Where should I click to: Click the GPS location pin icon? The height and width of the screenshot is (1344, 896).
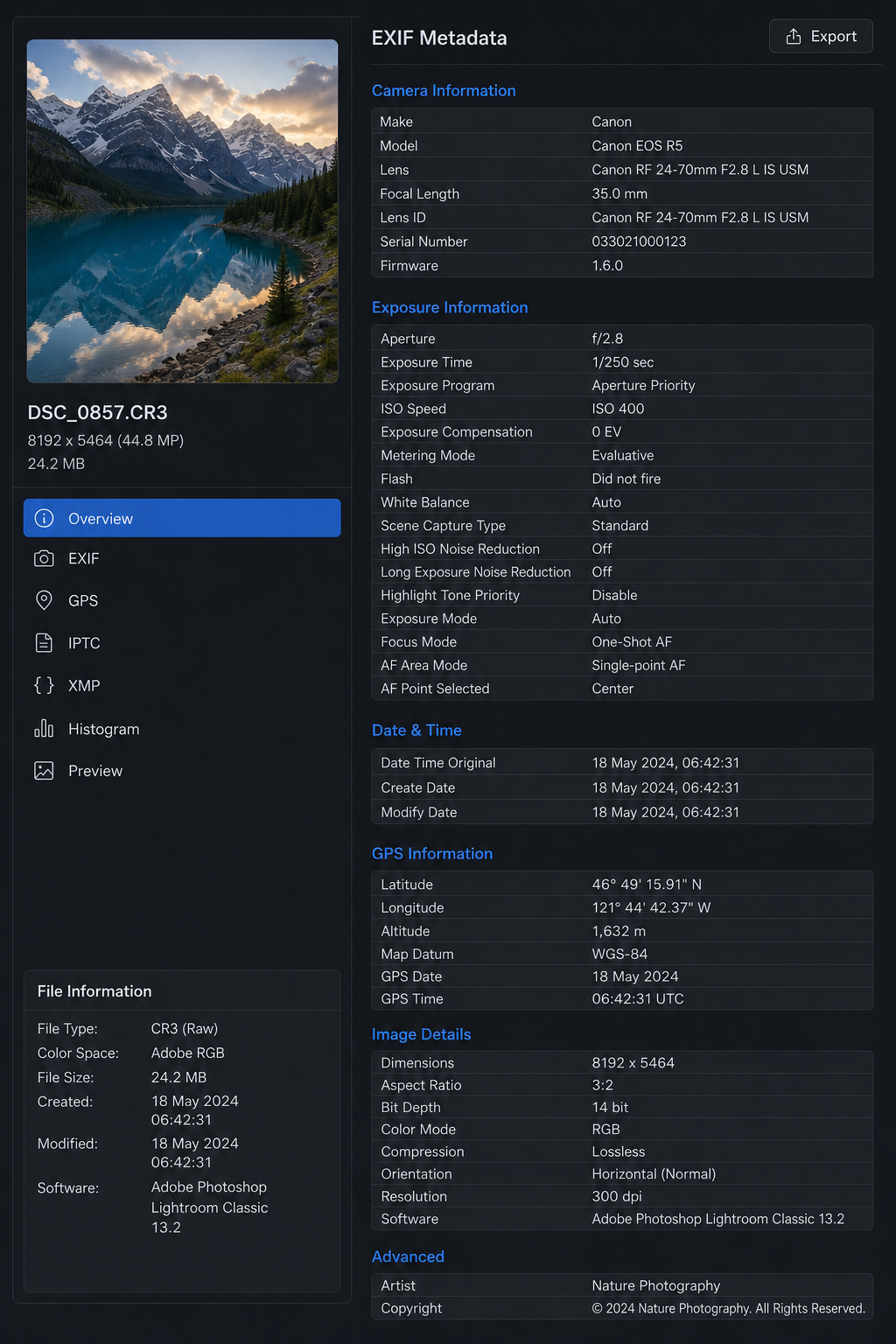[x=44, y=600]
